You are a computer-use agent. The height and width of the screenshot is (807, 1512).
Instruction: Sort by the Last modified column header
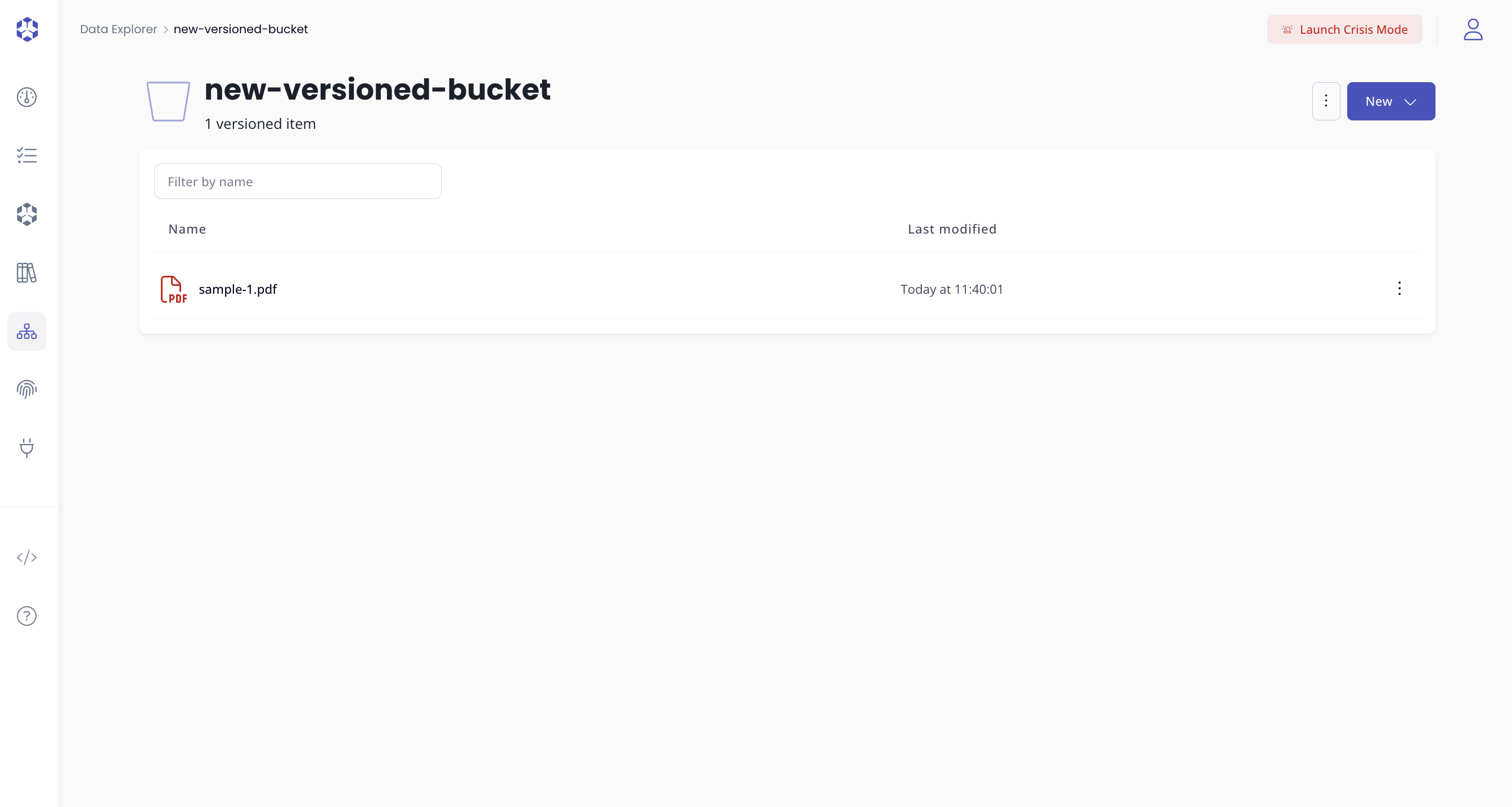(951, 229)
